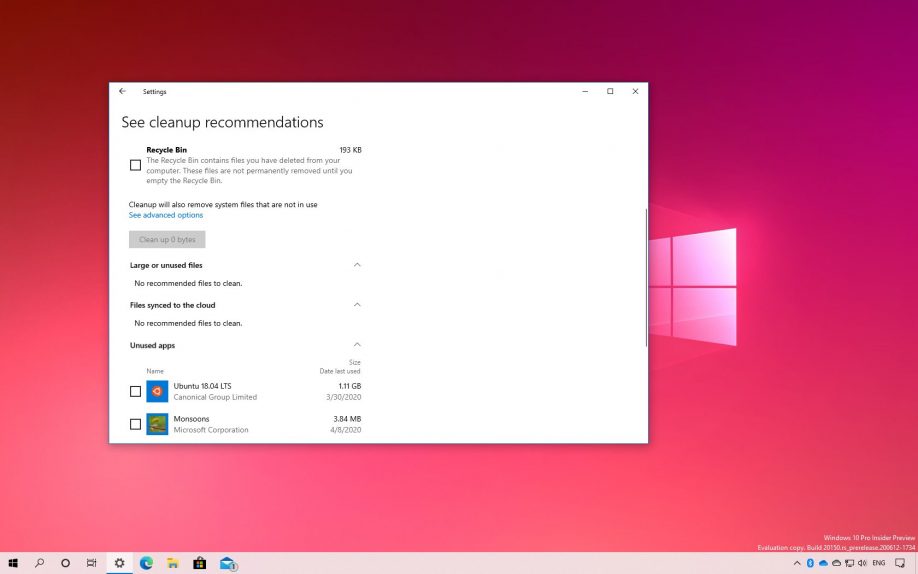918x574 pixels.
Task: Click See cleanup recommendations heading
Action: click(x=222, y=122)
